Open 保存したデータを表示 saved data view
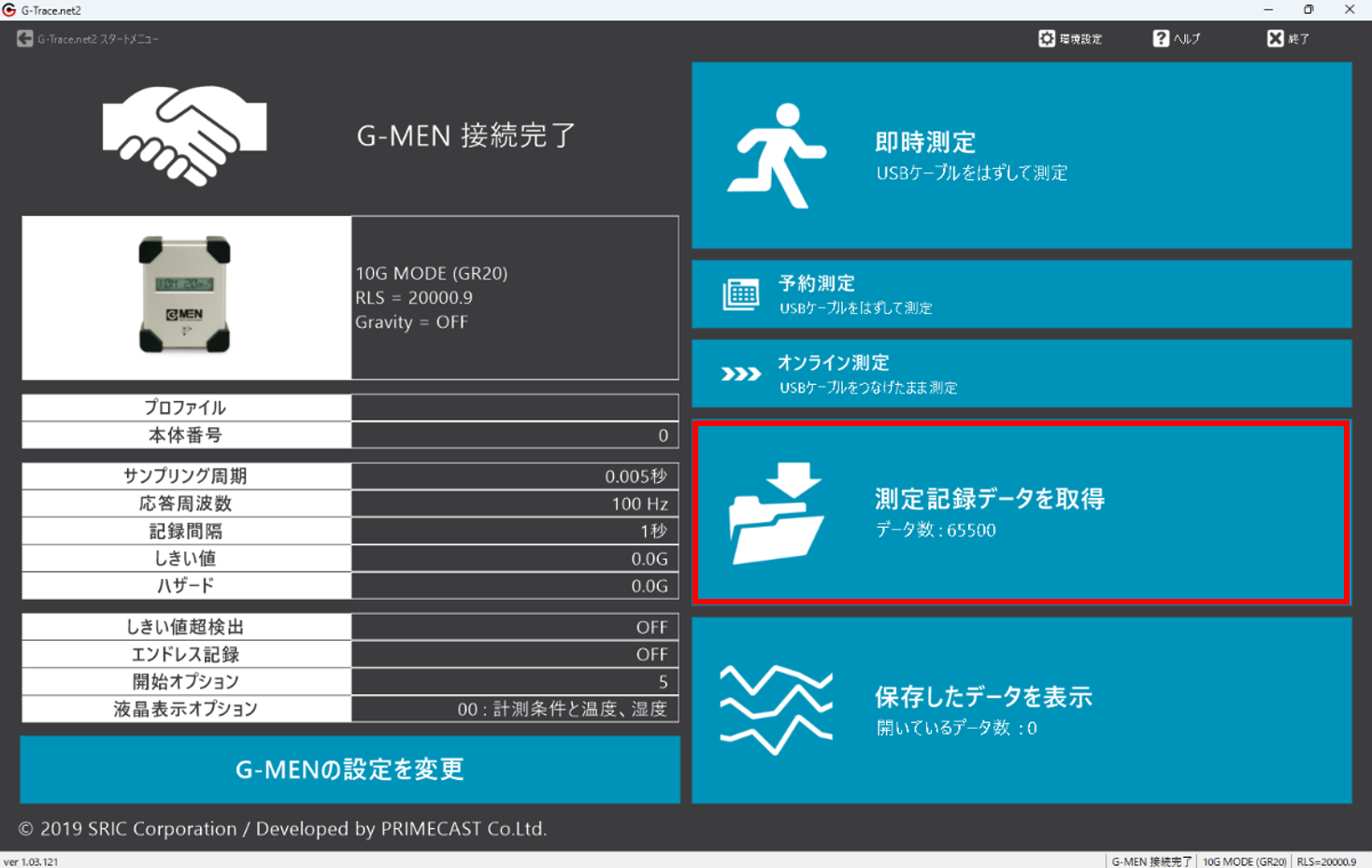Viewport: 1372px width, 868px height. point(1022,710)
